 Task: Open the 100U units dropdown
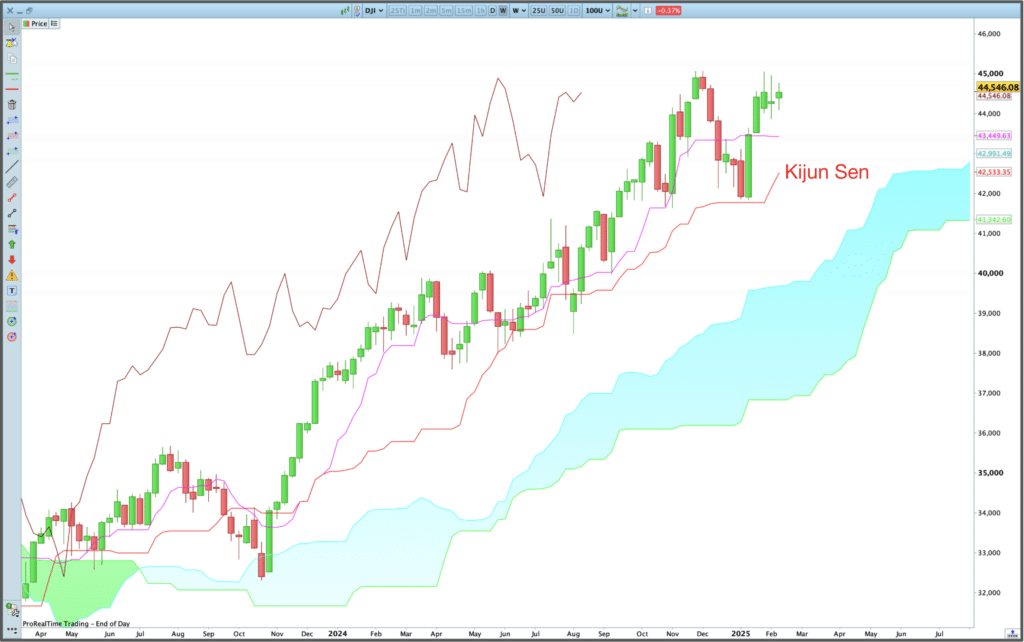click(x=597, y=9)
